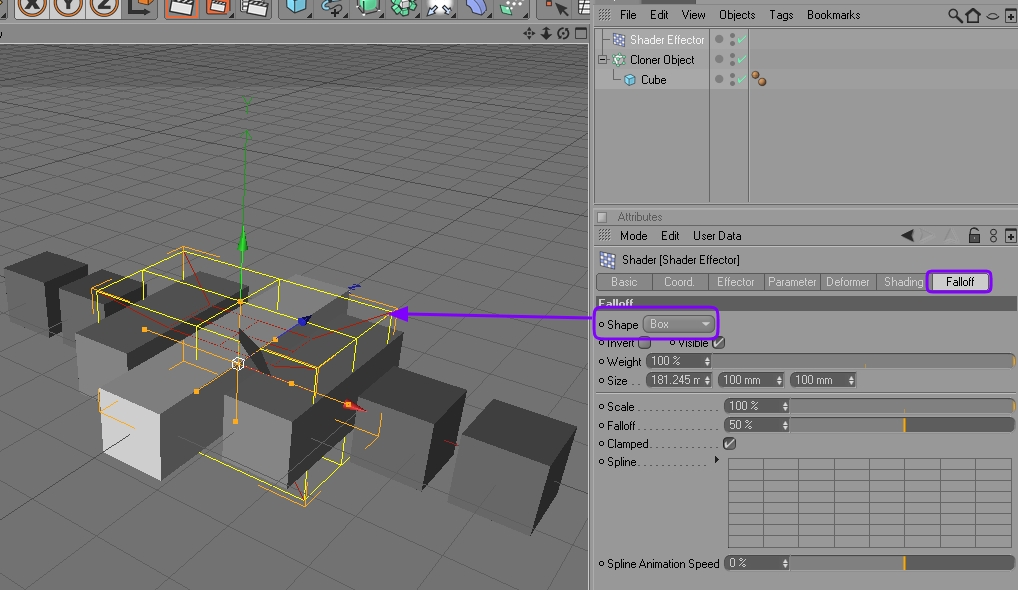This screenshot has height=590, width=1018.
Task: Select the Falloff tab
Action: 960,282
